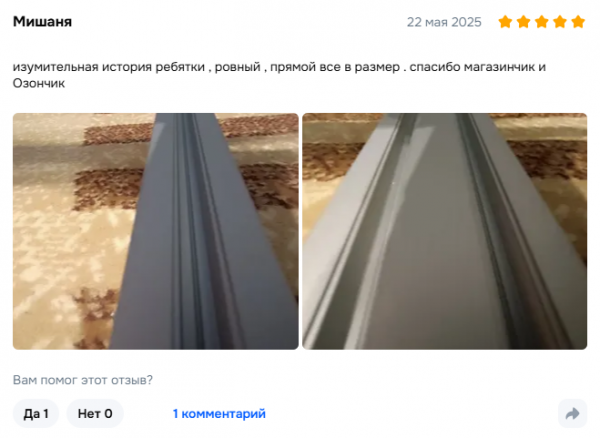Click the fifth rating star

coord(578,22)
